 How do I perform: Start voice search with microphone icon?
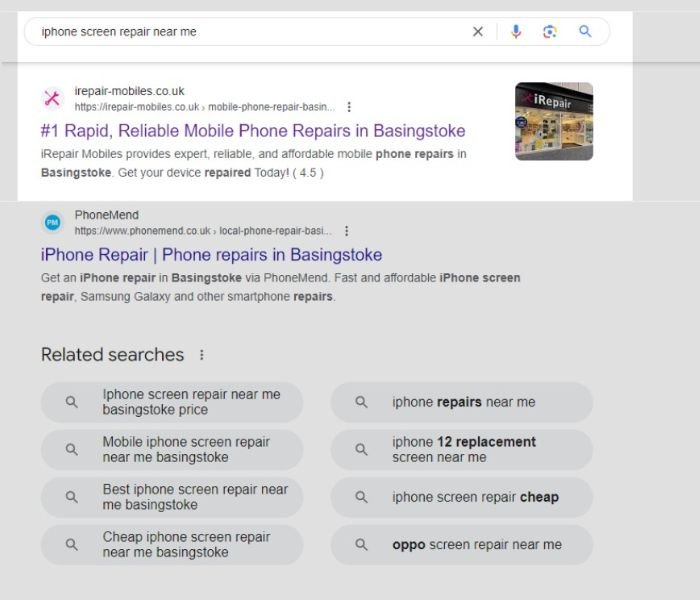click(516, 32)
